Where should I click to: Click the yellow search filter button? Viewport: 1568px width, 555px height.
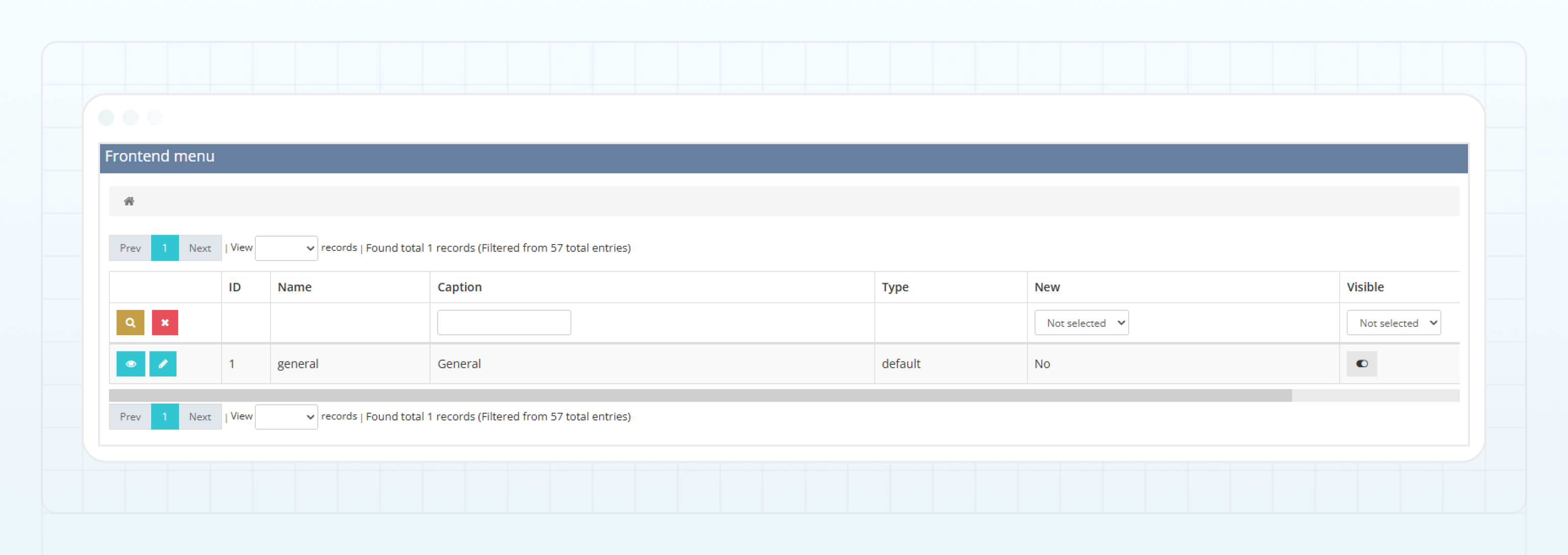[130, 322]
